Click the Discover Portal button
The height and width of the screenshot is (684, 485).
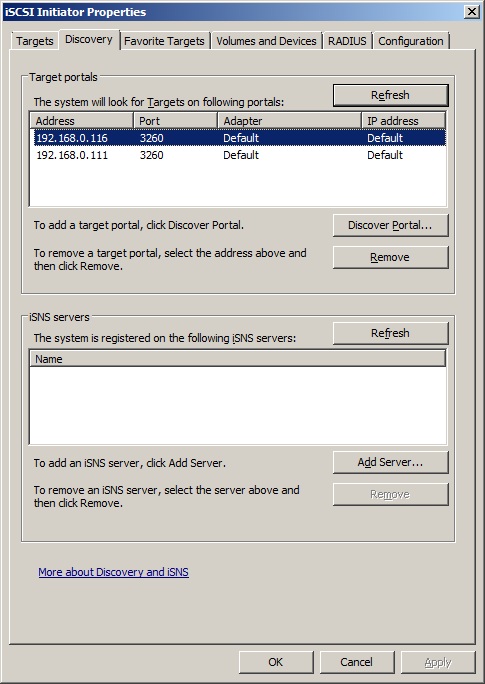coord(390,226)
